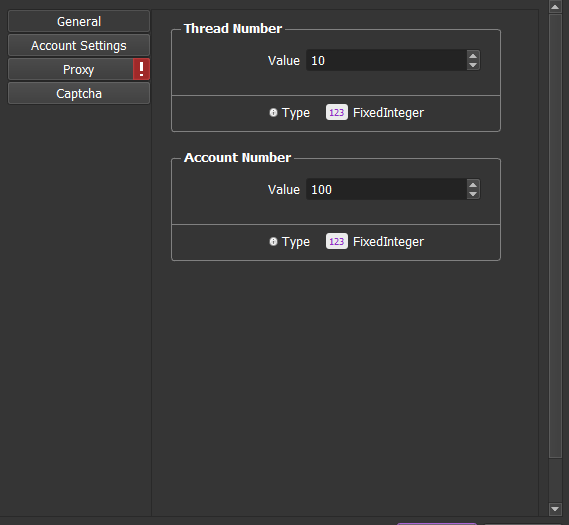Screen dimensions: 569x525
Task: Click the scrollbar up arrow
Action: point(555,7)
